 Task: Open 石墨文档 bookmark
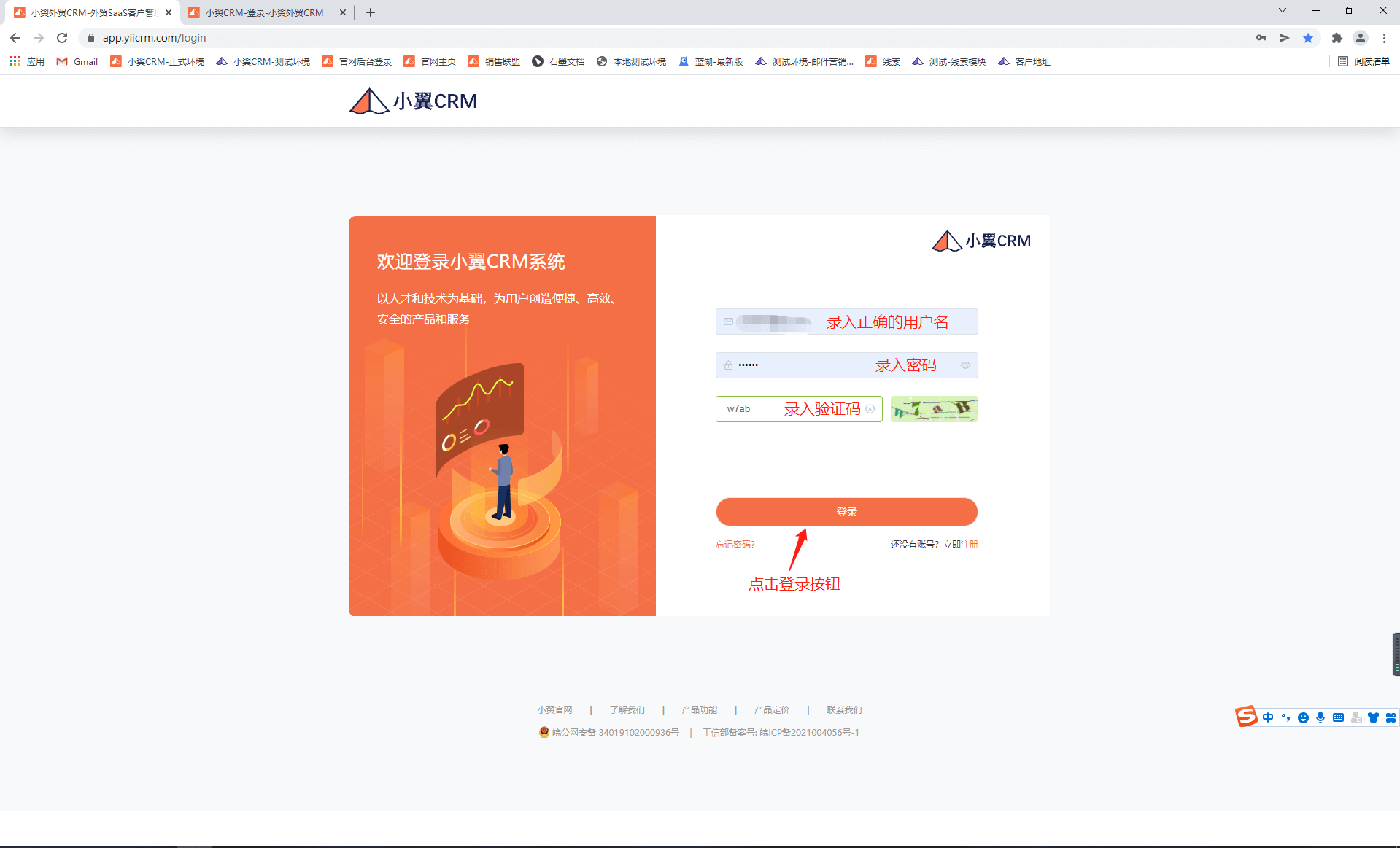coord(558,62)
